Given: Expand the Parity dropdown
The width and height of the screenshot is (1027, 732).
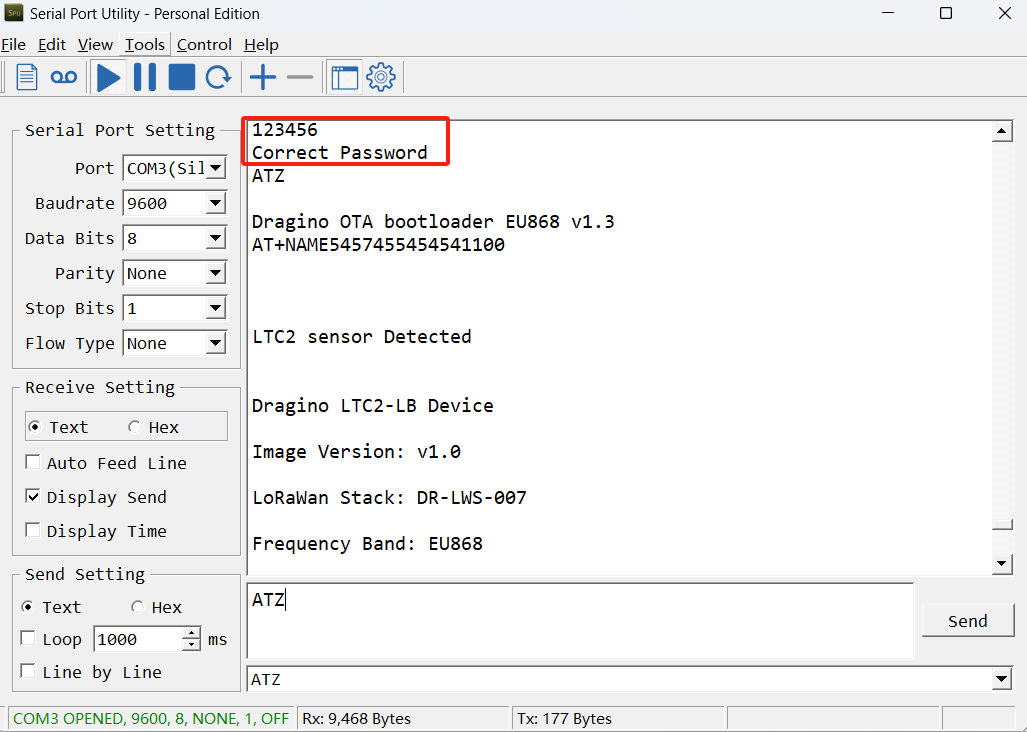Looking at the screenshot, I should point(215,274).
